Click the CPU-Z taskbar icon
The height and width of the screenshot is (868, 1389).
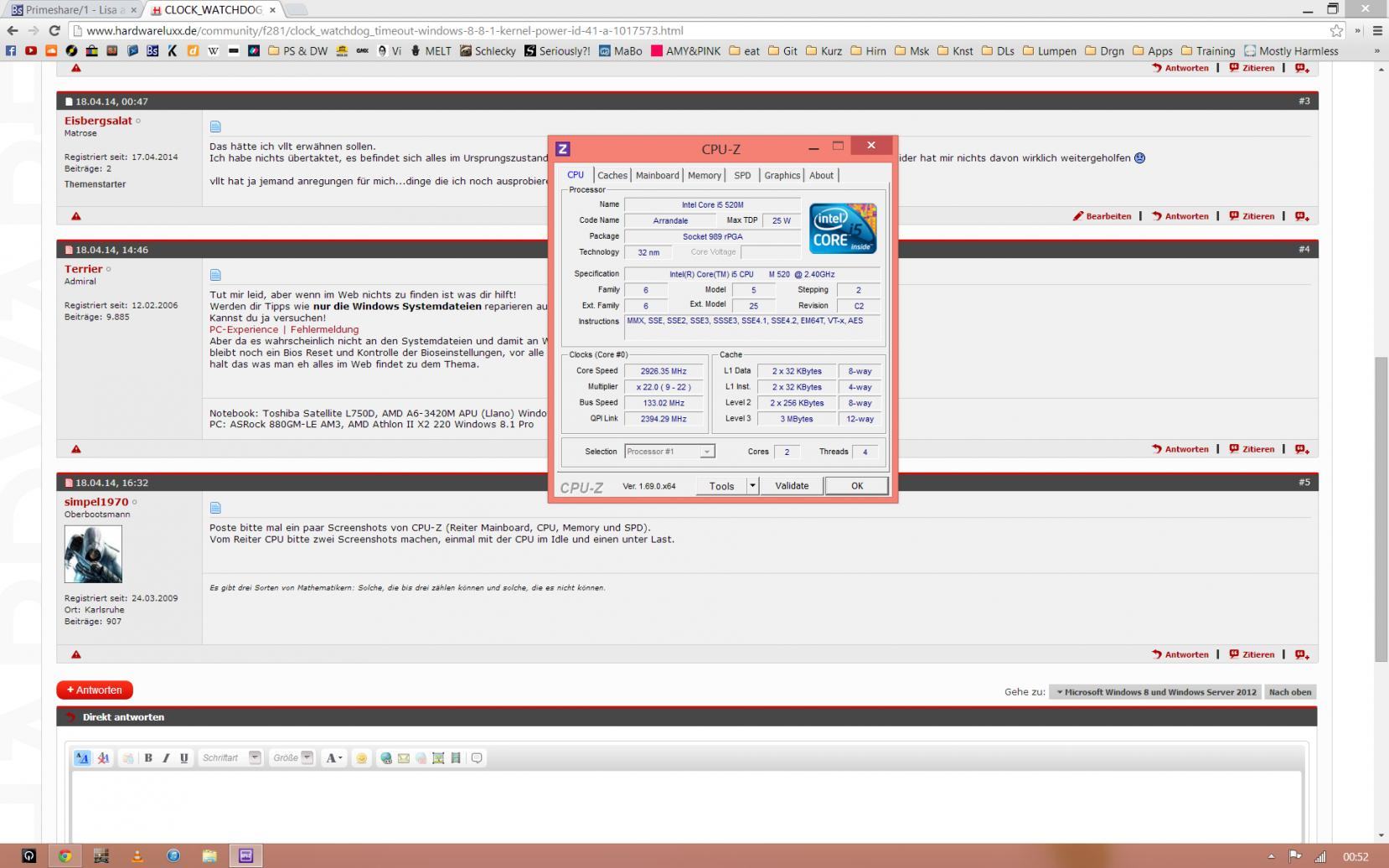pos(245,855)
